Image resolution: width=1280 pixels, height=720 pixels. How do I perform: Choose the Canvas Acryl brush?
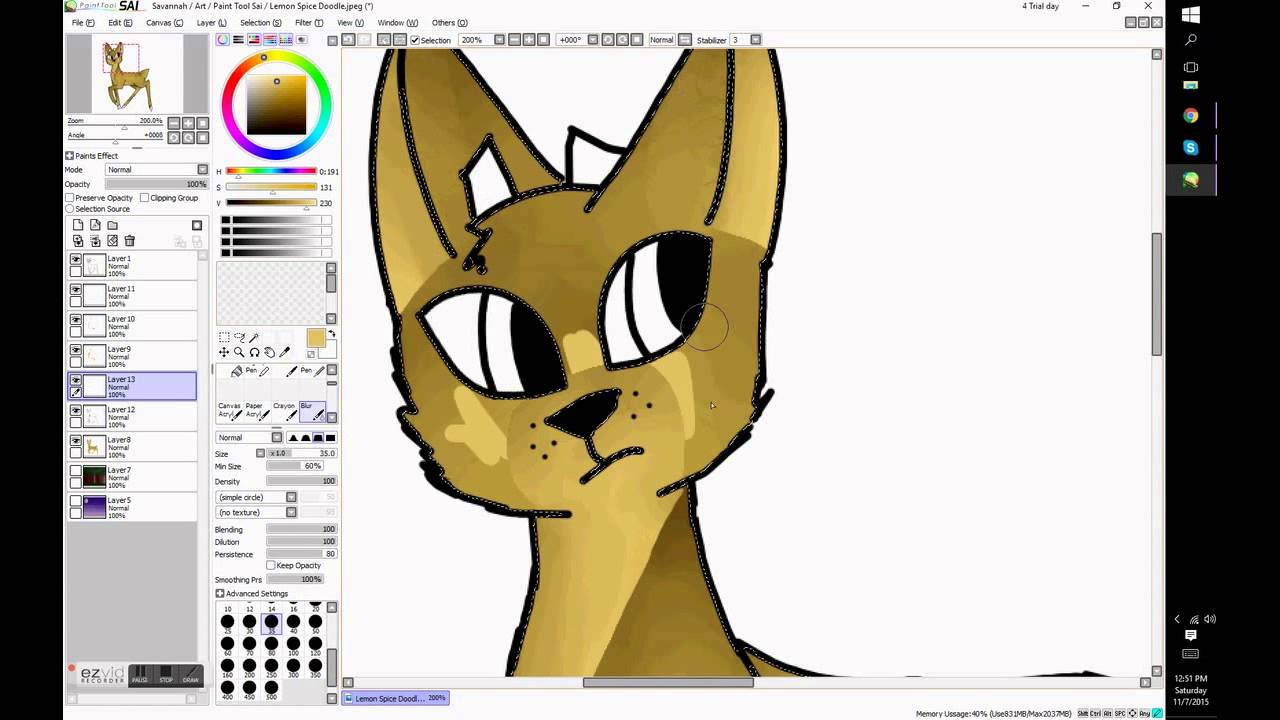(230, 411)
